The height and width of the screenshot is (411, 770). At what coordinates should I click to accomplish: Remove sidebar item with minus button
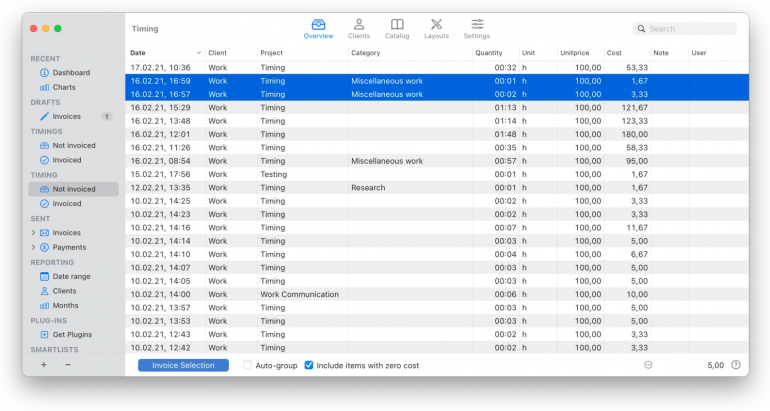(68, 365)
